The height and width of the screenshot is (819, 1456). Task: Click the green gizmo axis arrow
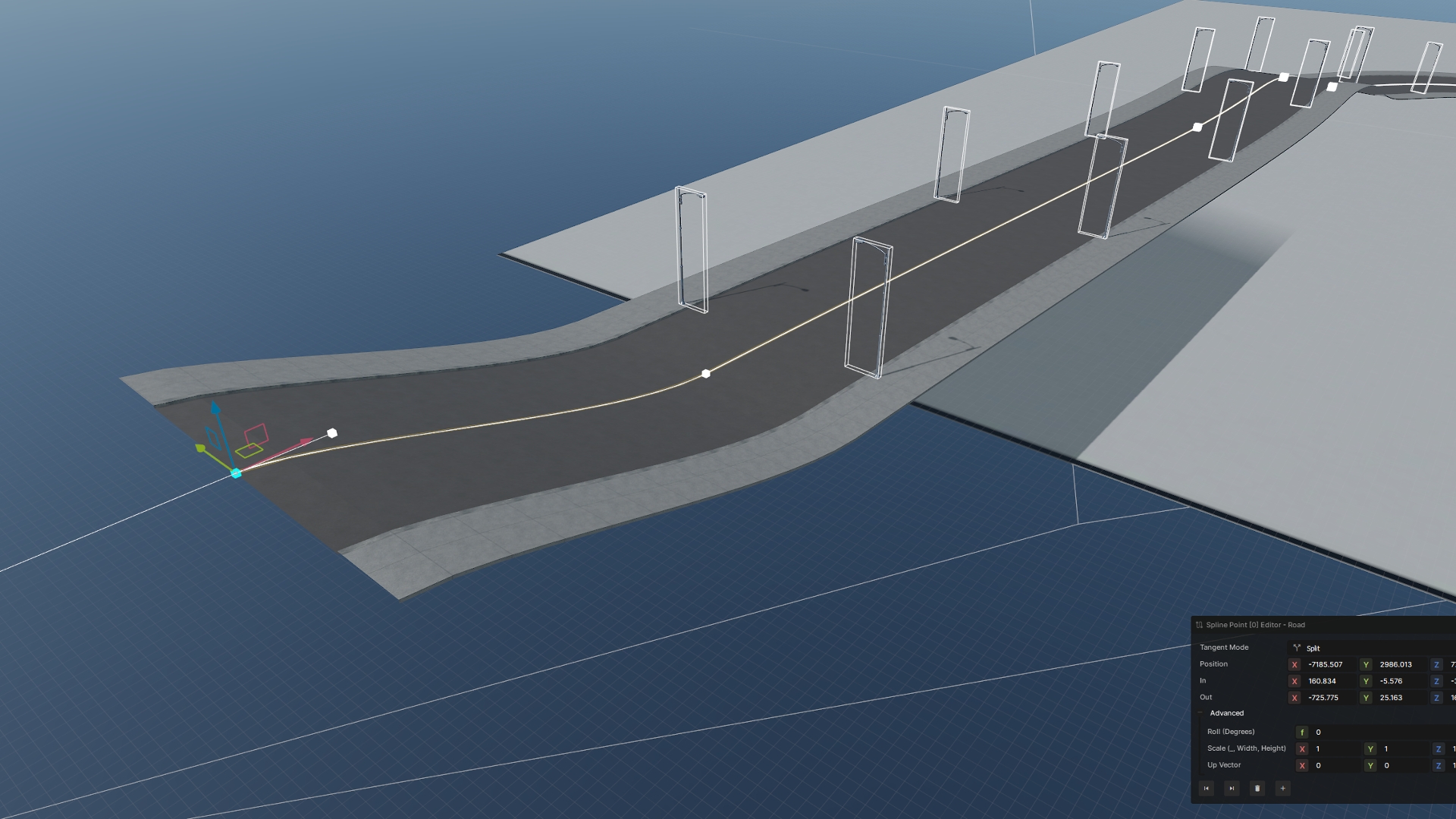[x=201, y=449]
